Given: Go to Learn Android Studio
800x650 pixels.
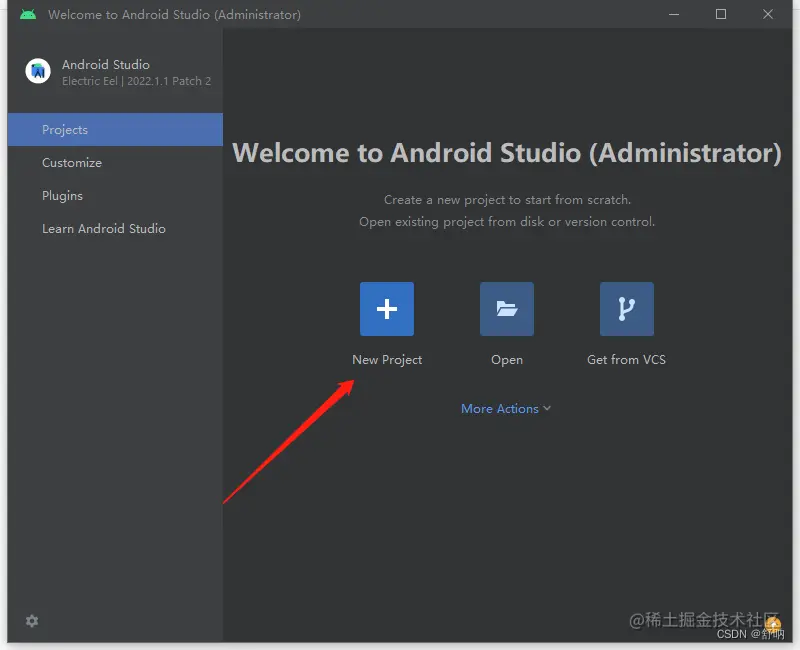Looking at the screenshot, I should tap(115, 229).
